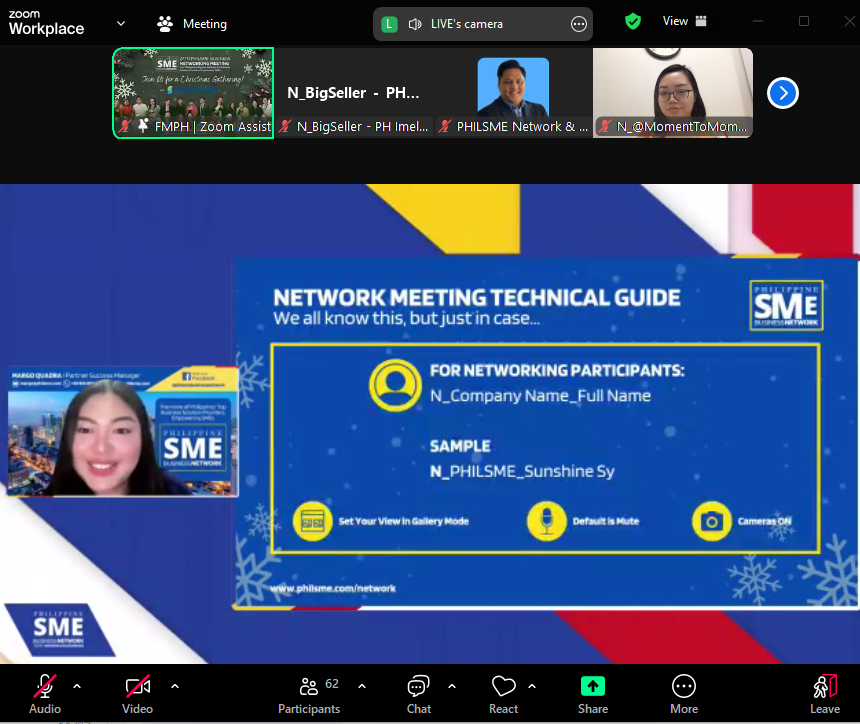Viewport: 860px width, 724px height.
Task: Open the Zoom Workplace dropdown chevron
Action: pyautogui.click(x=121, y=23)
